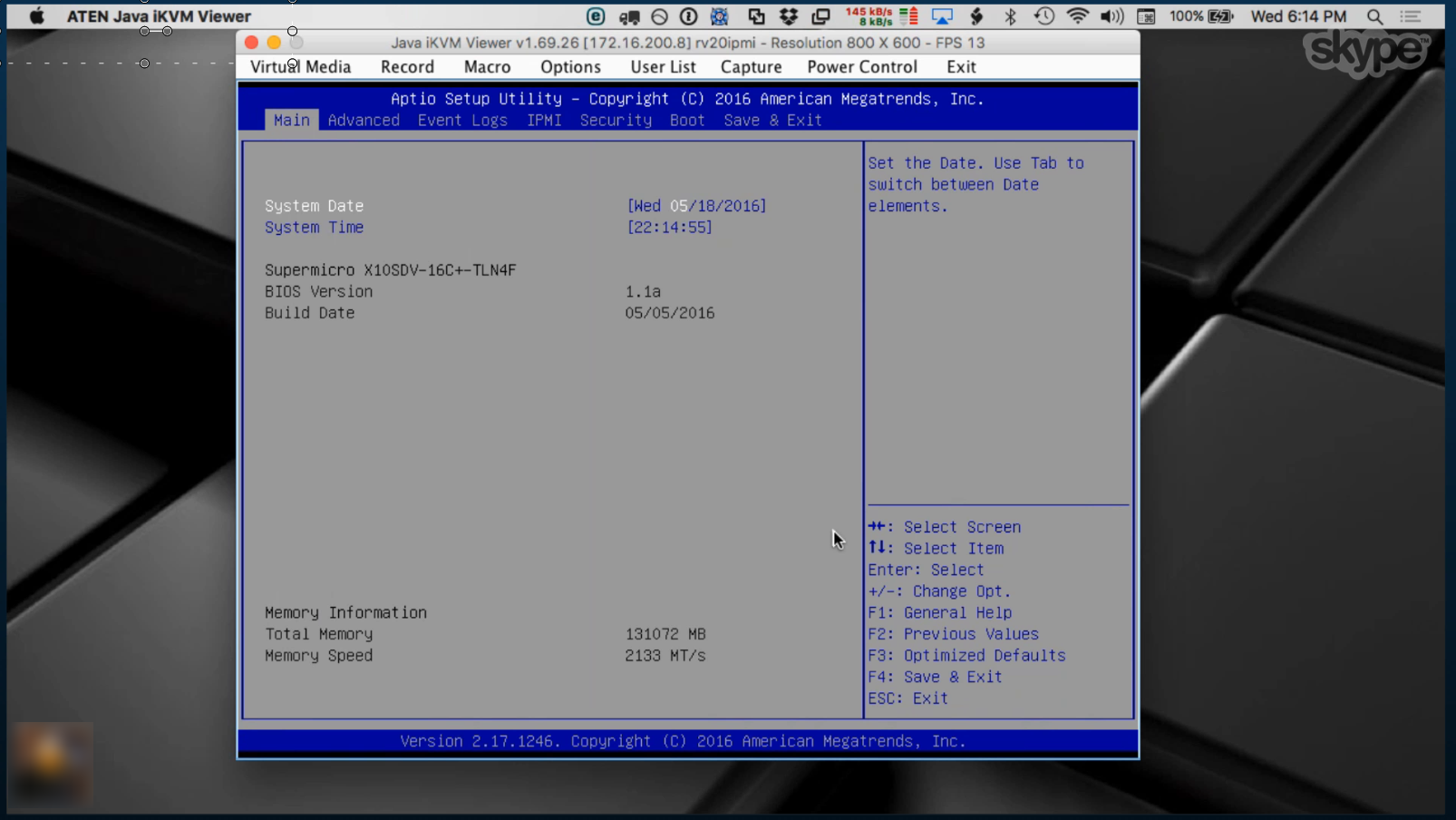
Task: Click the F1: General Help hint
Action: [x=939, y=613]
